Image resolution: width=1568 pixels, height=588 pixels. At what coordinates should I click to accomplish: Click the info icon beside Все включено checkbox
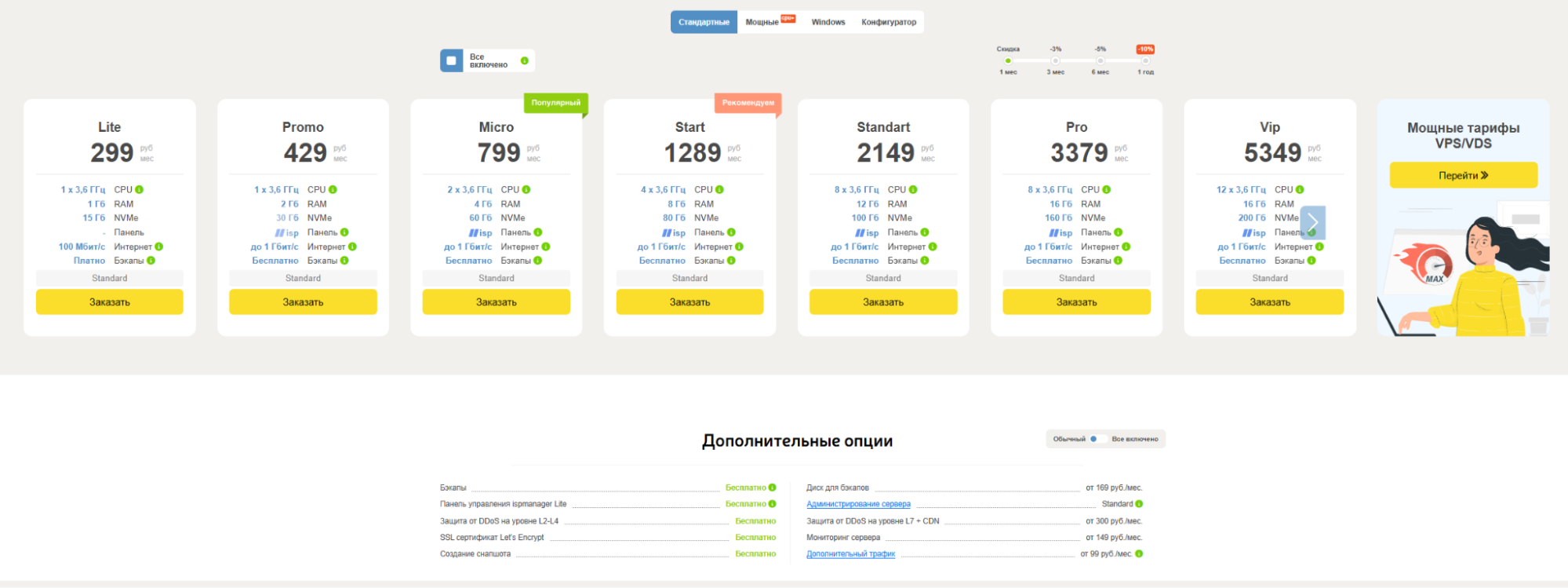pyautogui.click(x=525, y=60)
